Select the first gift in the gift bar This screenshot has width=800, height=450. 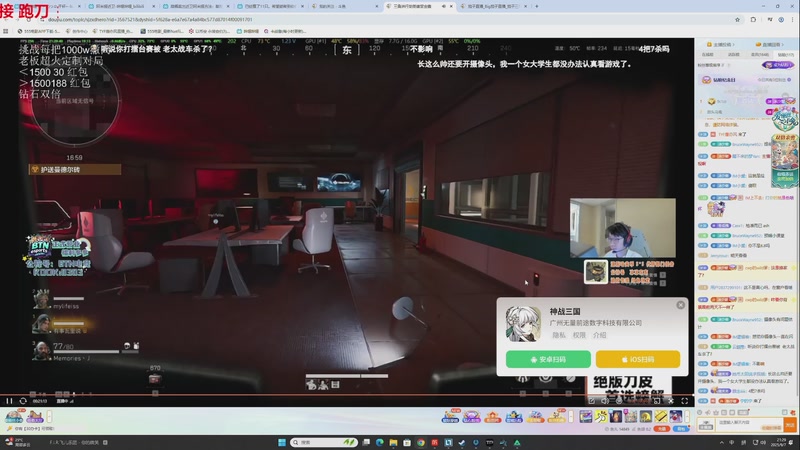586,417
